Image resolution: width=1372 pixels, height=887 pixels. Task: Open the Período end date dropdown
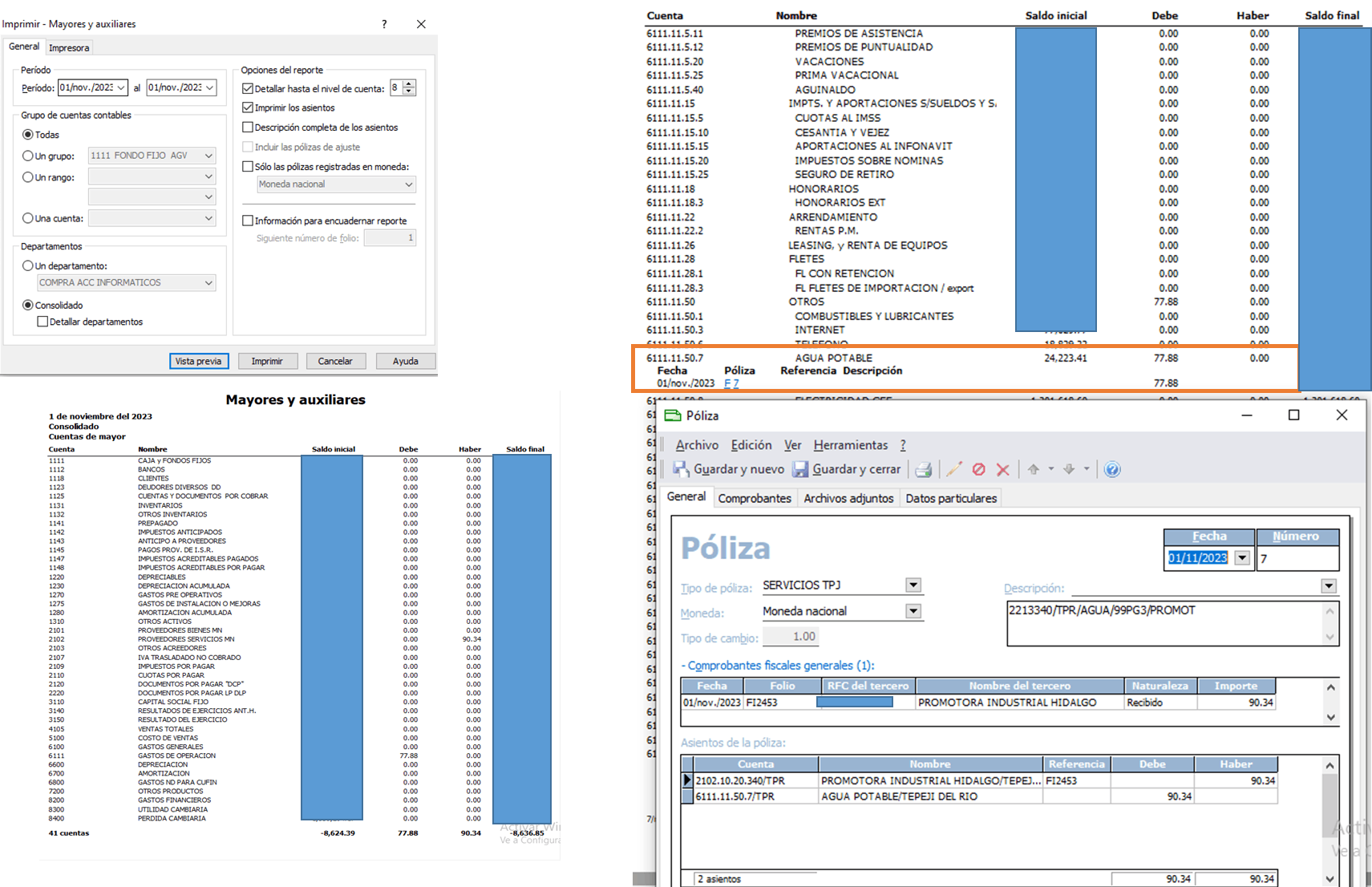click(209, 87)
